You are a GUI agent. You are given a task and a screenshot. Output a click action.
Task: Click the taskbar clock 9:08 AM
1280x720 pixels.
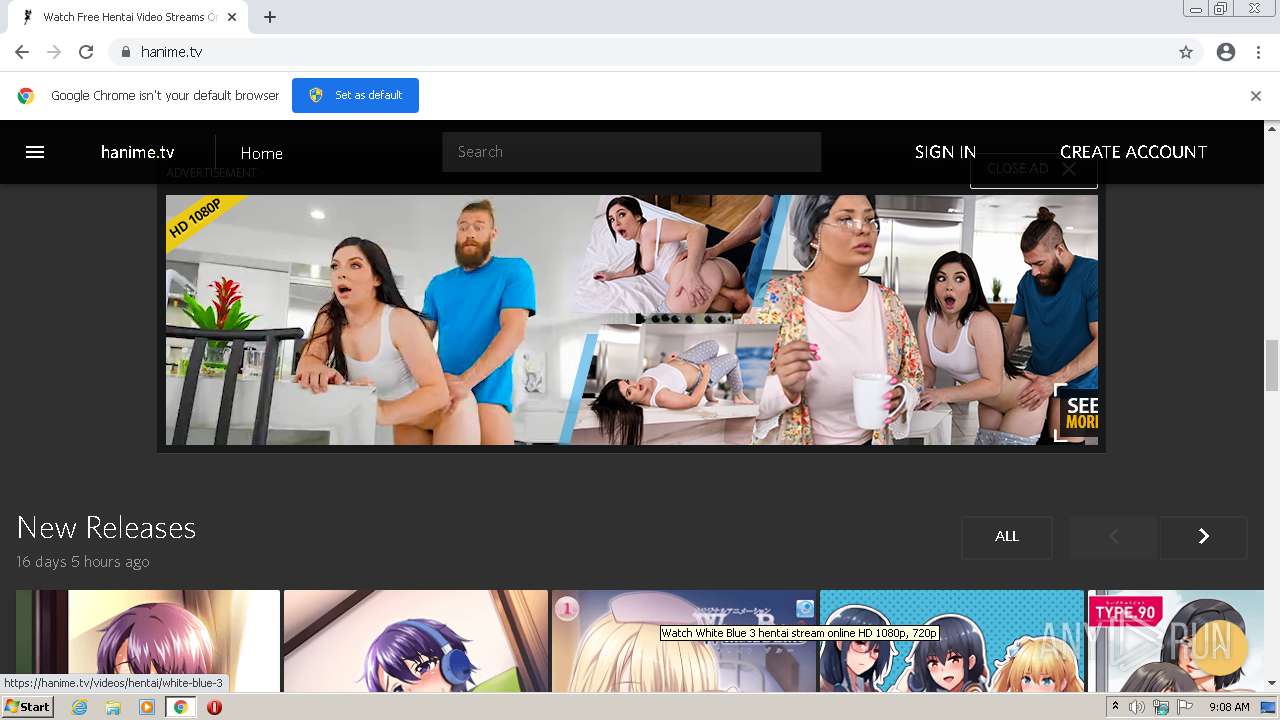tap(1229, 707)
